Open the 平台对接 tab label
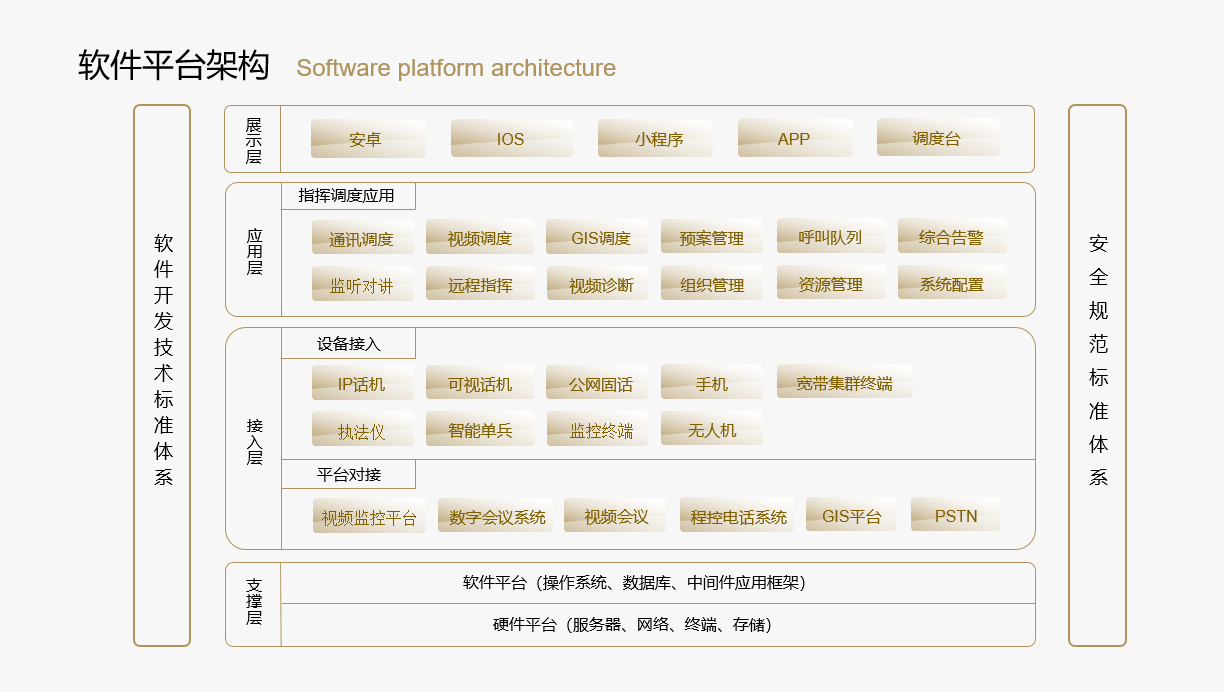Image resolution: width=1224 pixels, height=692 pixels. point(348,475)
